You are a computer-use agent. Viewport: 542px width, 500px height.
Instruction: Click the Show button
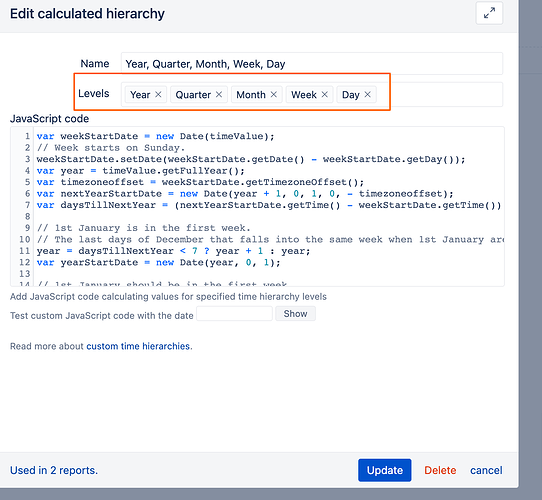click(295, 314)
